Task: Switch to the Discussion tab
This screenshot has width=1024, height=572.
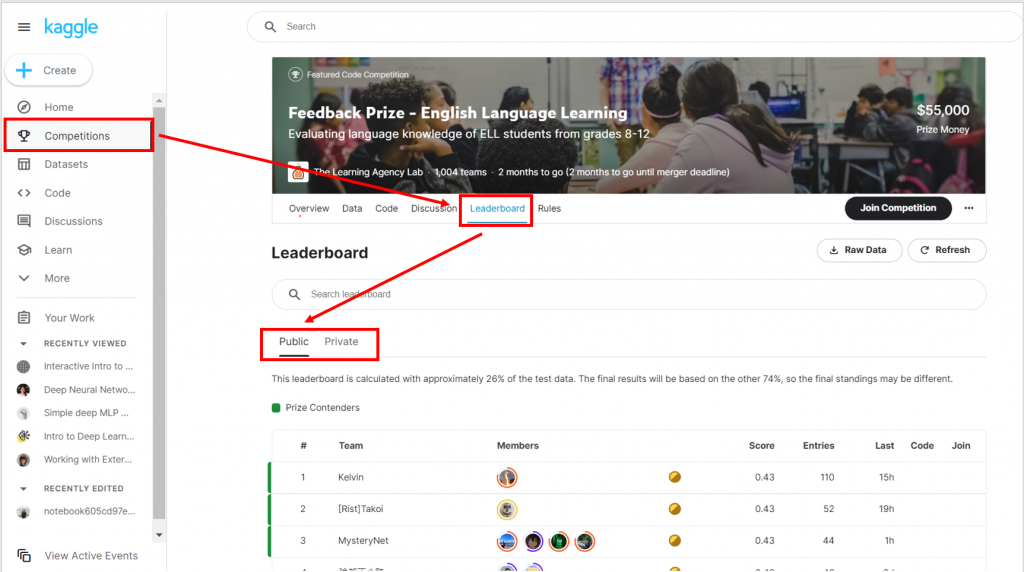Action: tap(434, 208)
